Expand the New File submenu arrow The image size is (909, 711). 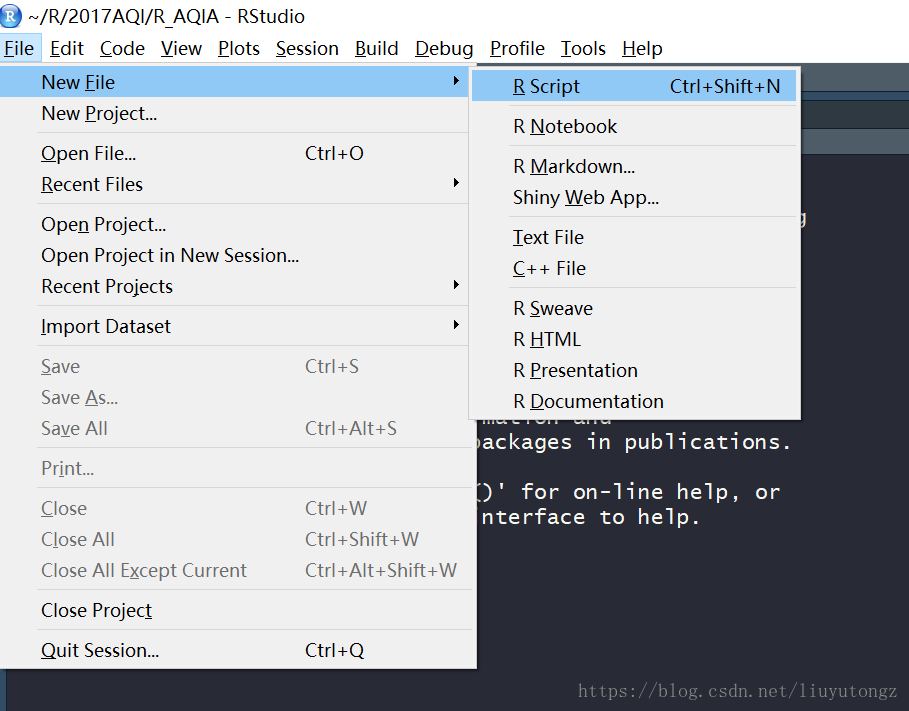[456, 81]
